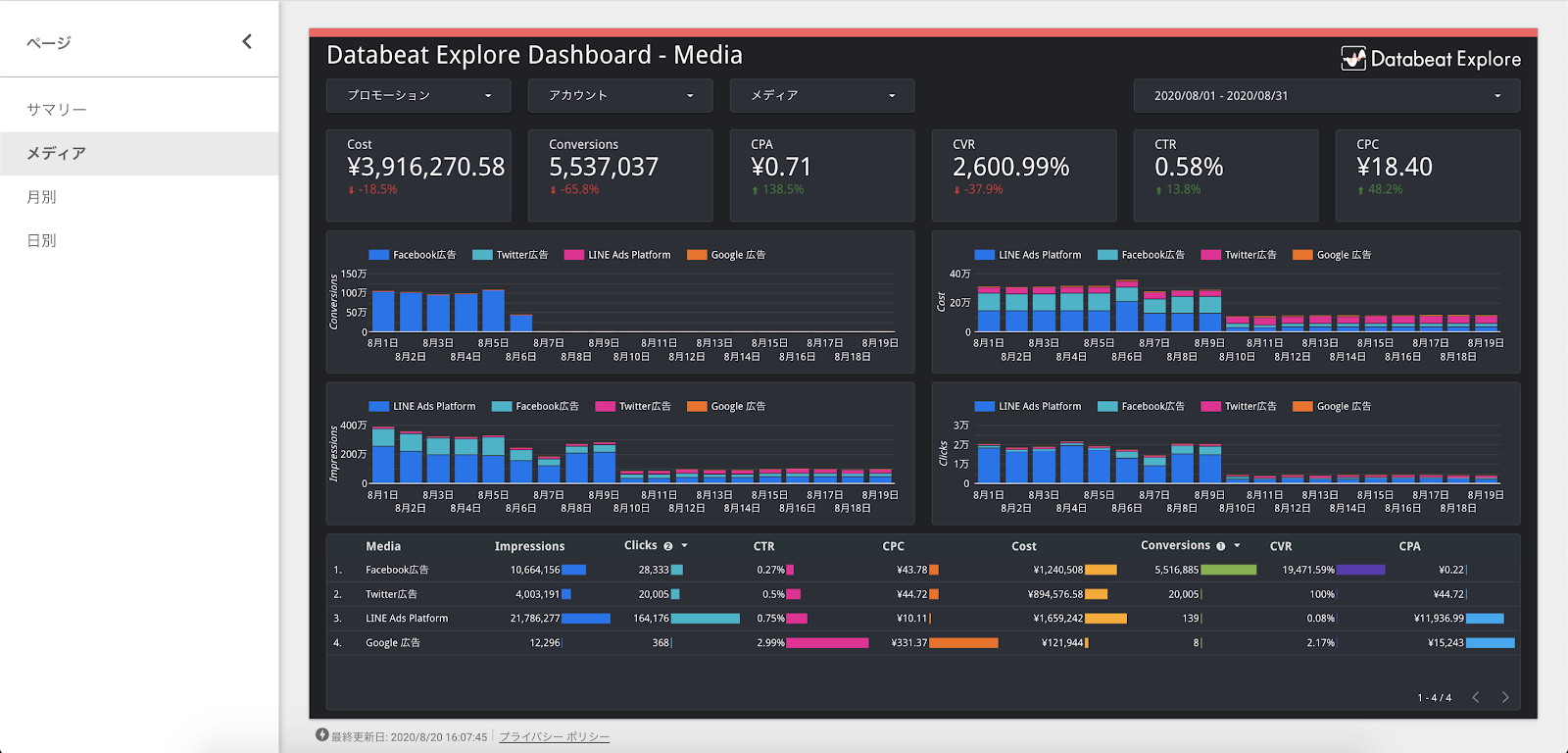Screen dimensions: 1568x753
Task: Select the メディア page
Action: pos(139,153)
